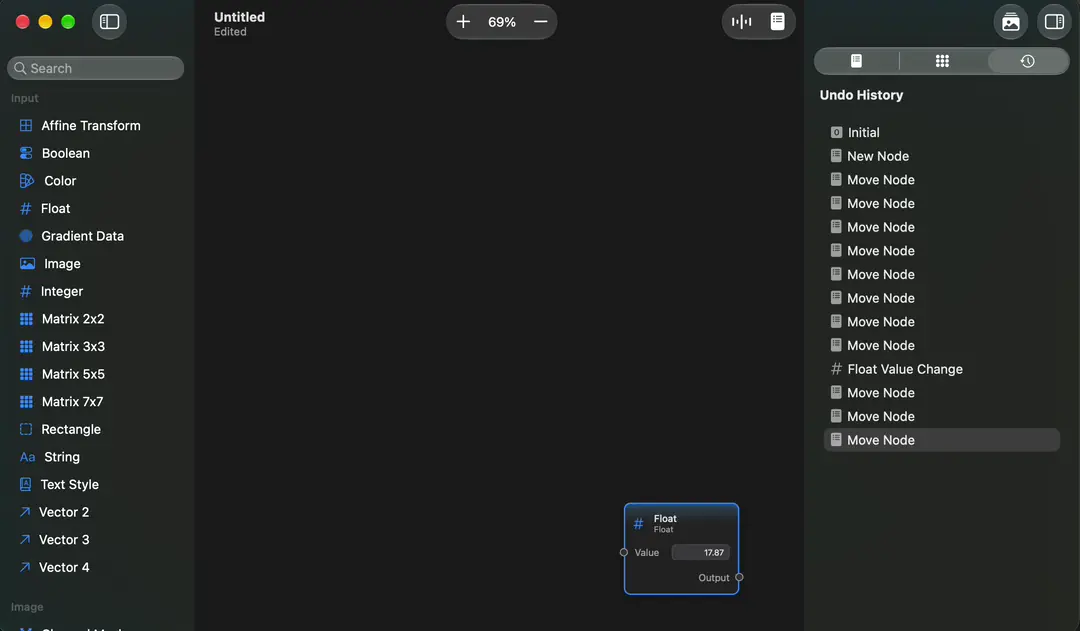
Task: Zoom in with the plus button
Action: pyautogui.click(x=463, y=22)
